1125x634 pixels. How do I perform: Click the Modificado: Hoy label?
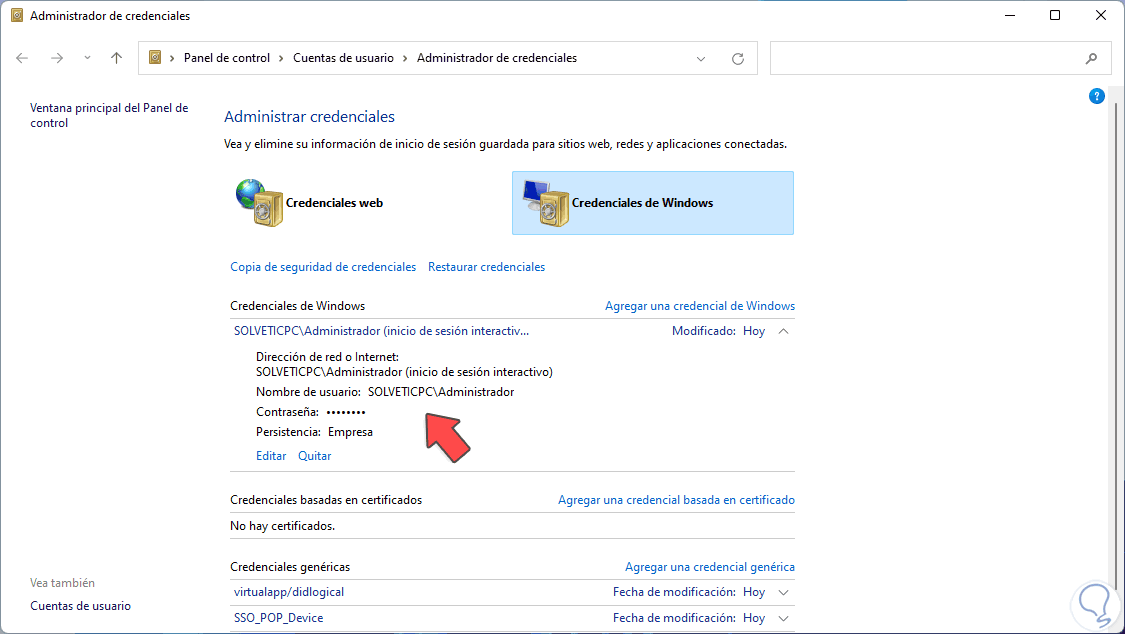click(718, 331)
